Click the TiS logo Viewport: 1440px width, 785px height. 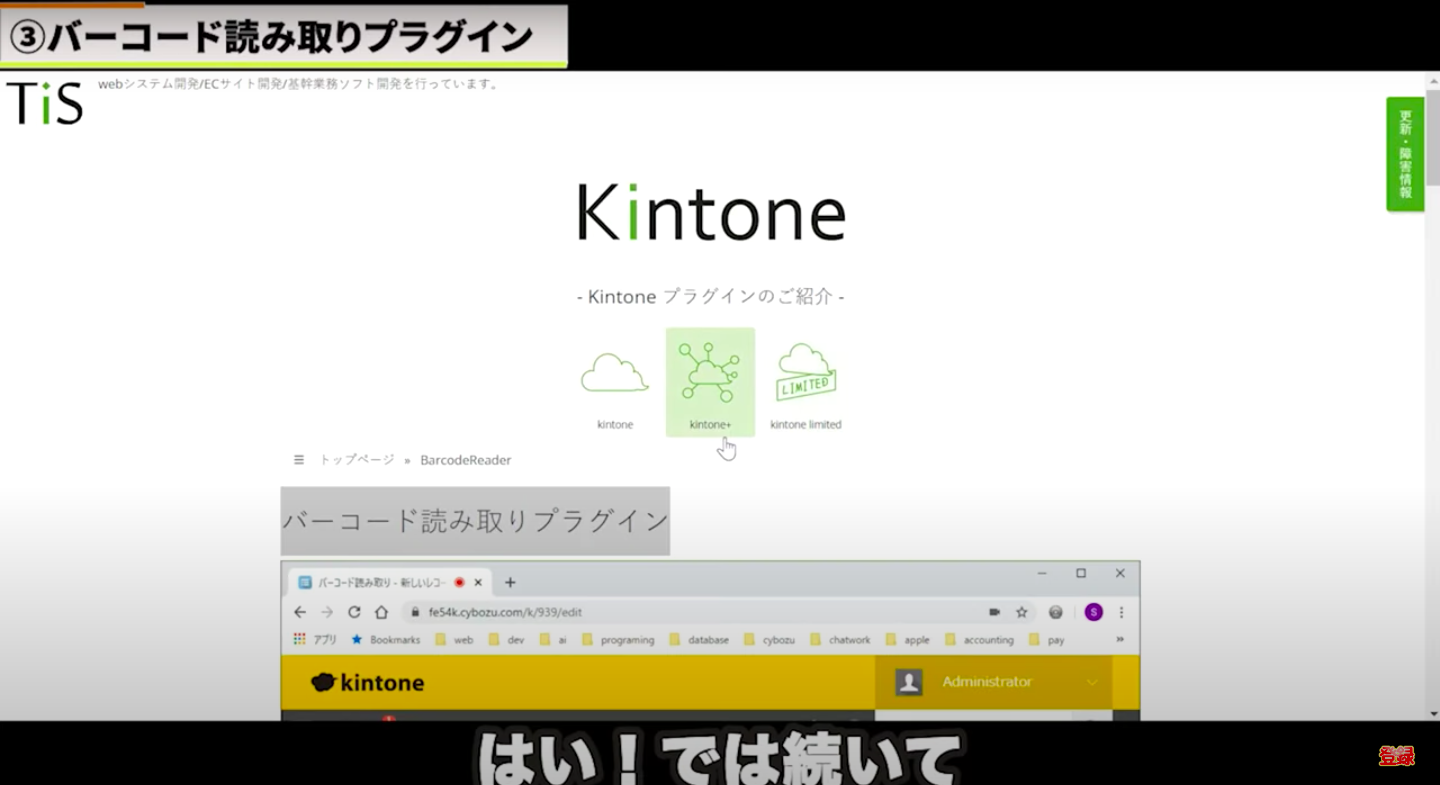point(45,103)
